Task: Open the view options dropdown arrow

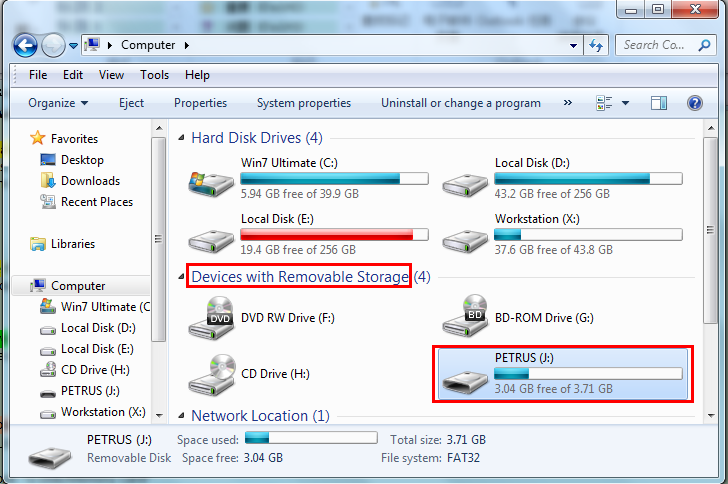Action: (625, 103)
